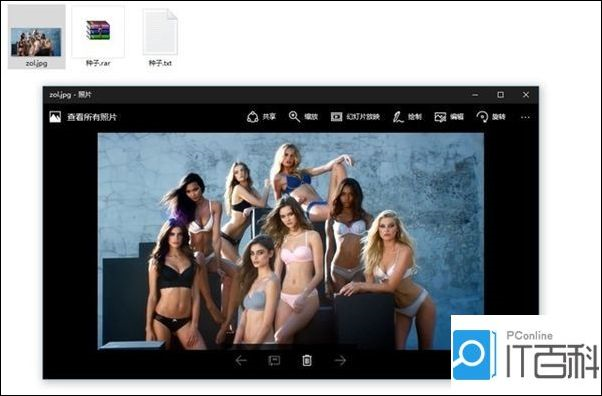Click the PConline IT百科 logo

(x=525, y=354)
